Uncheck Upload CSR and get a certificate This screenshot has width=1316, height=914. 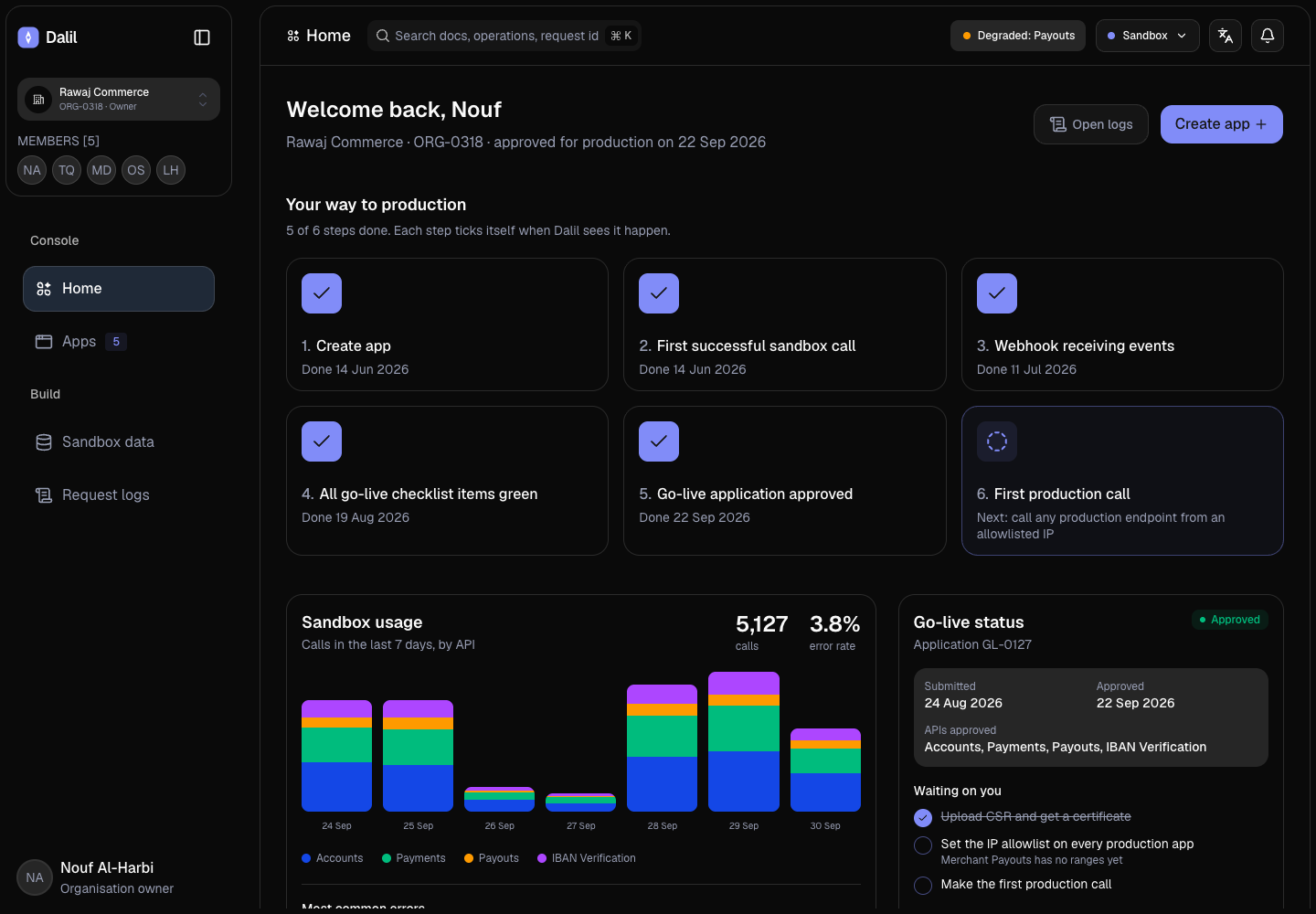click(923, 817)
